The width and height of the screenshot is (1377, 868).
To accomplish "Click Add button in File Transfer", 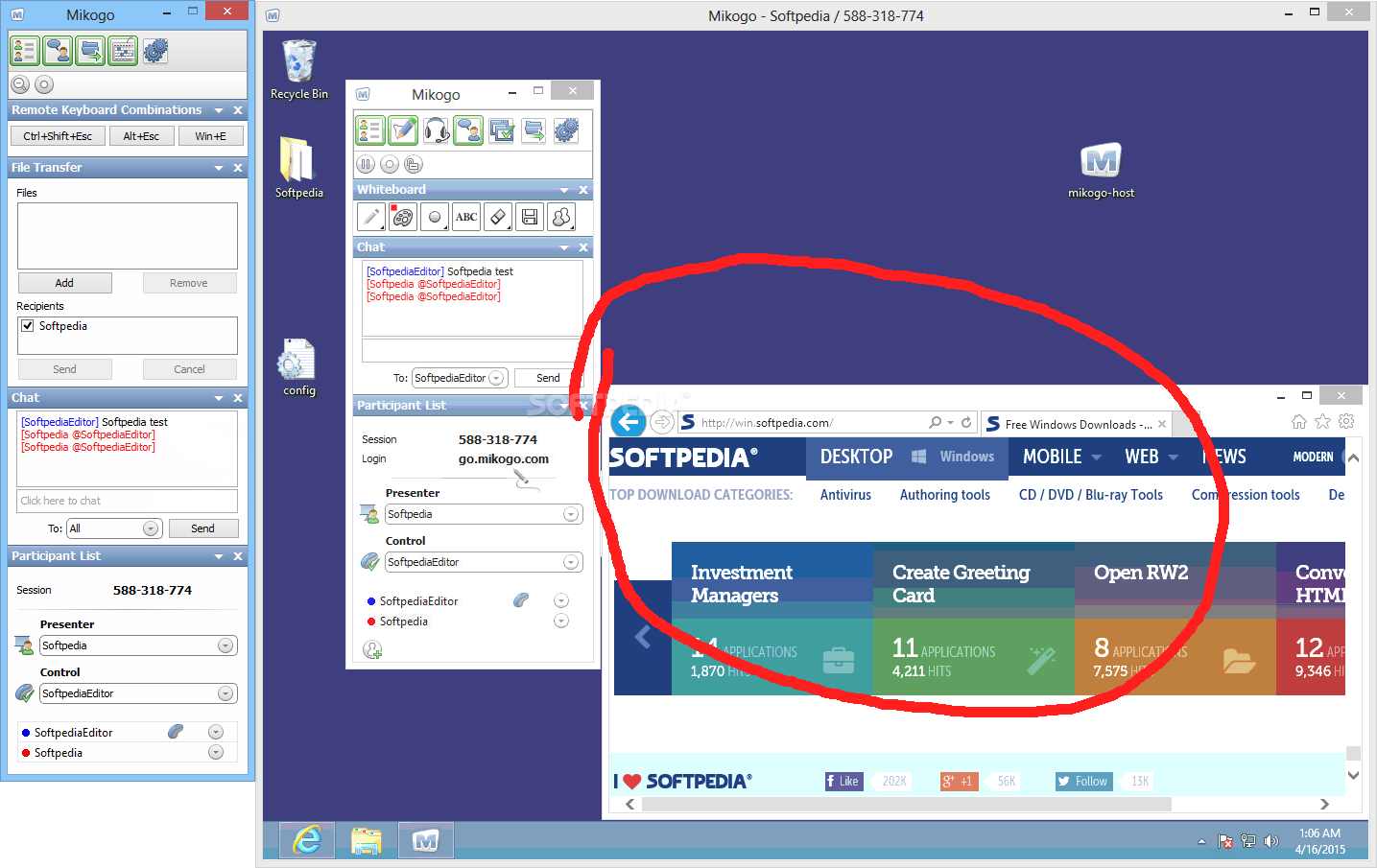I will click(64, 283).
